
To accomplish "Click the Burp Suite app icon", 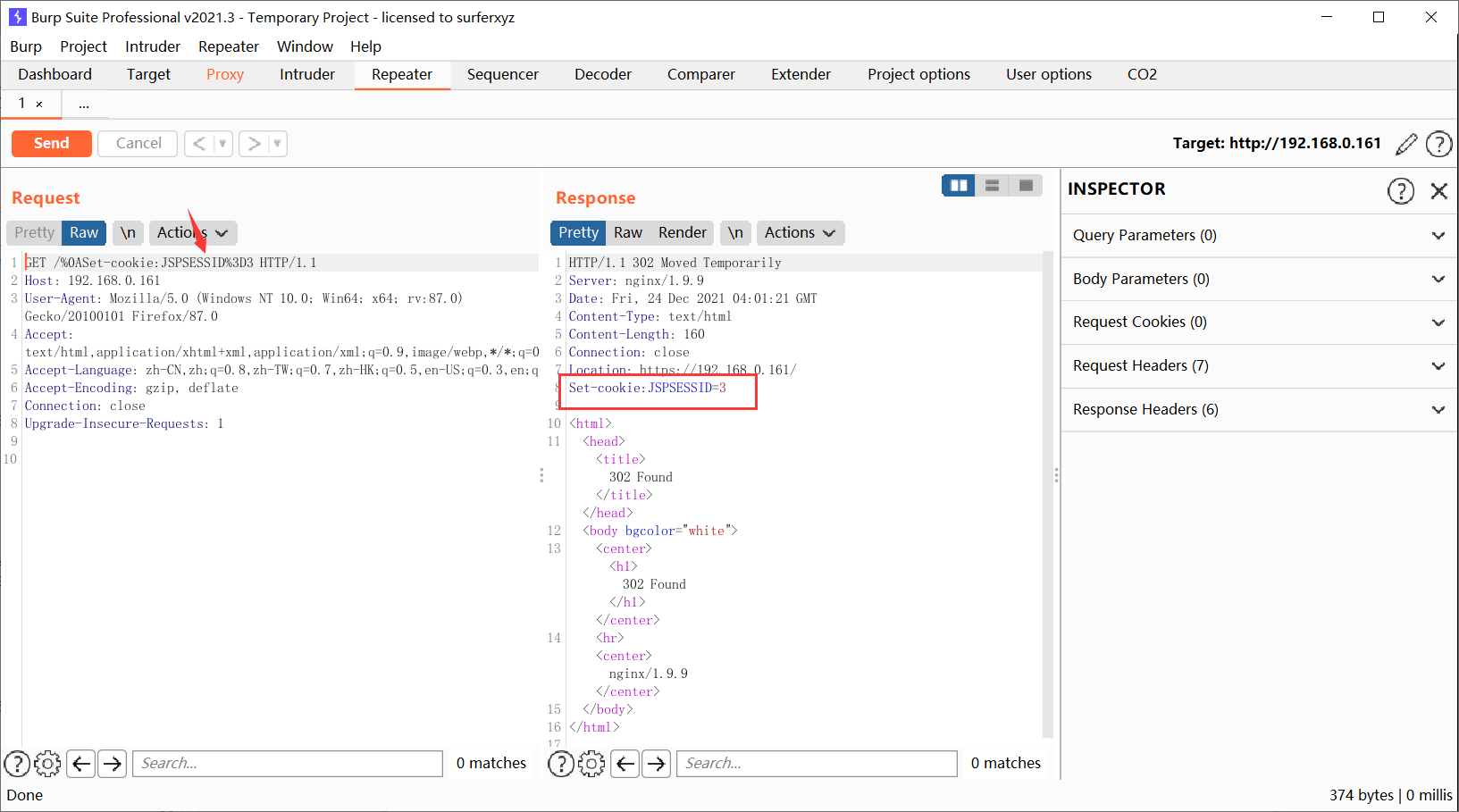I will (x=17, y=17).
